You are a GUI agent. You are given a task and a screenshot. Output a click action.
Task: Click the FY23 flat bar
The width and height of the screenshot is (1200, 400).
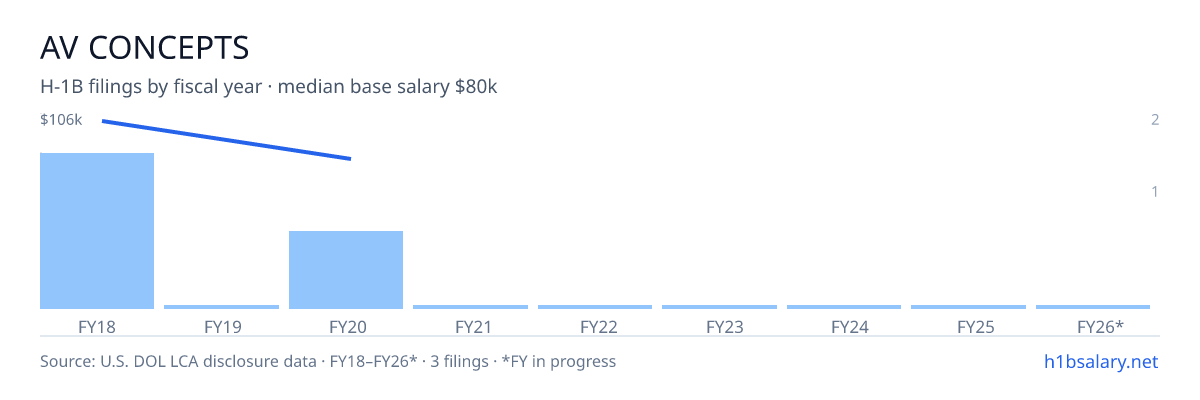719,307
